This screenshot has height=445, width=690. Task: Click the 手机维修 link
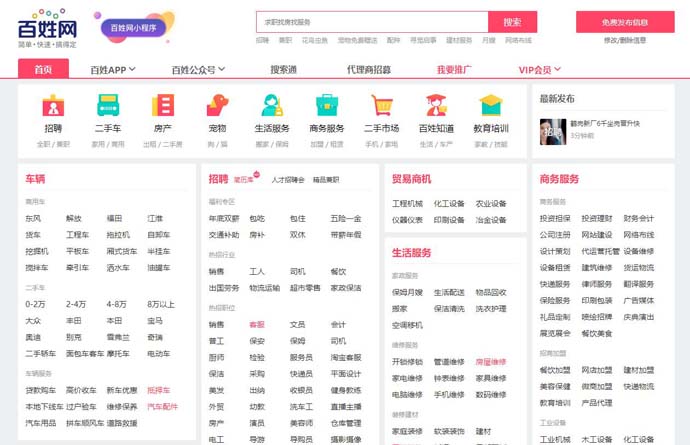point(449,395)
